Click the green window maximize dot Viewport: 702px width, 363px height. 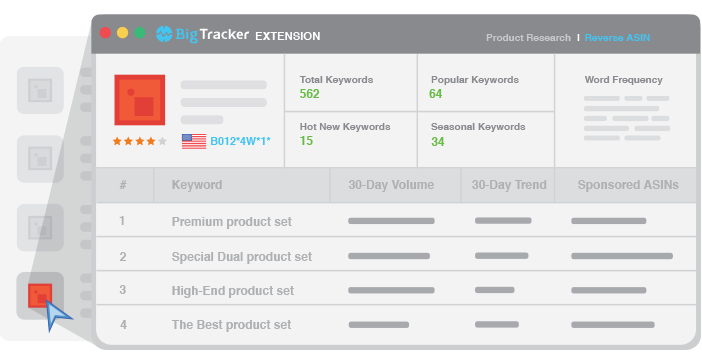pyautogui.click(x=140, y=33)
